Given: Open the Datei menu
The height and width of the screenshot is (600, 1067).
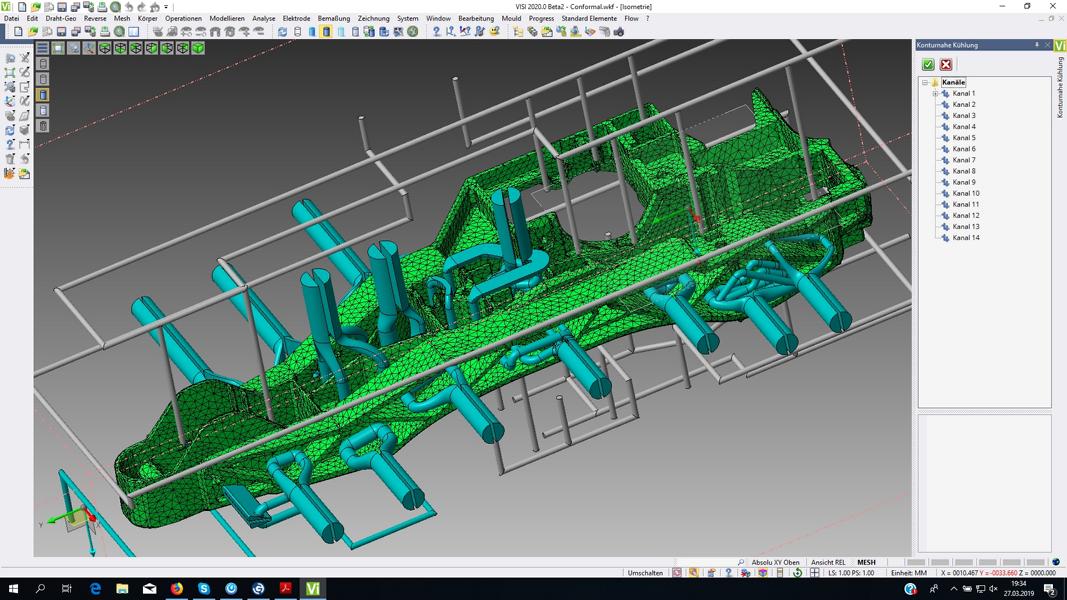Looking at the screenshot, I should 12,19.
